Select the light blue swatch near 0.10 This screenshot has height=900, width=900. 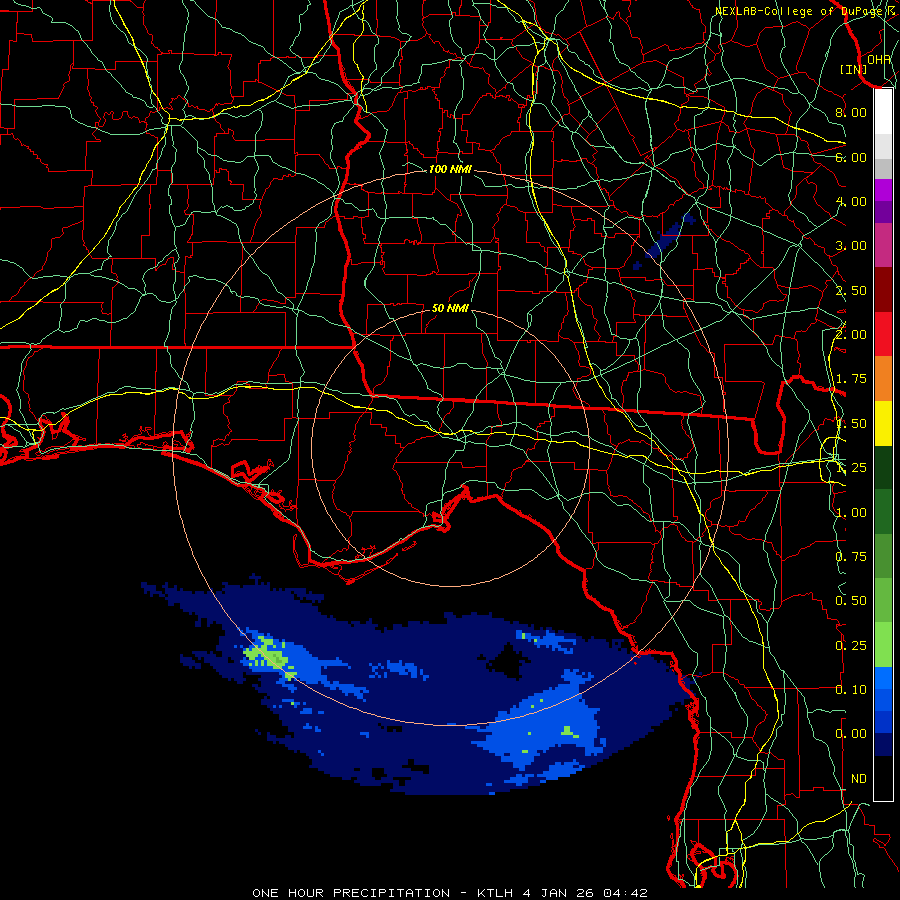click(x=883, y=678)
